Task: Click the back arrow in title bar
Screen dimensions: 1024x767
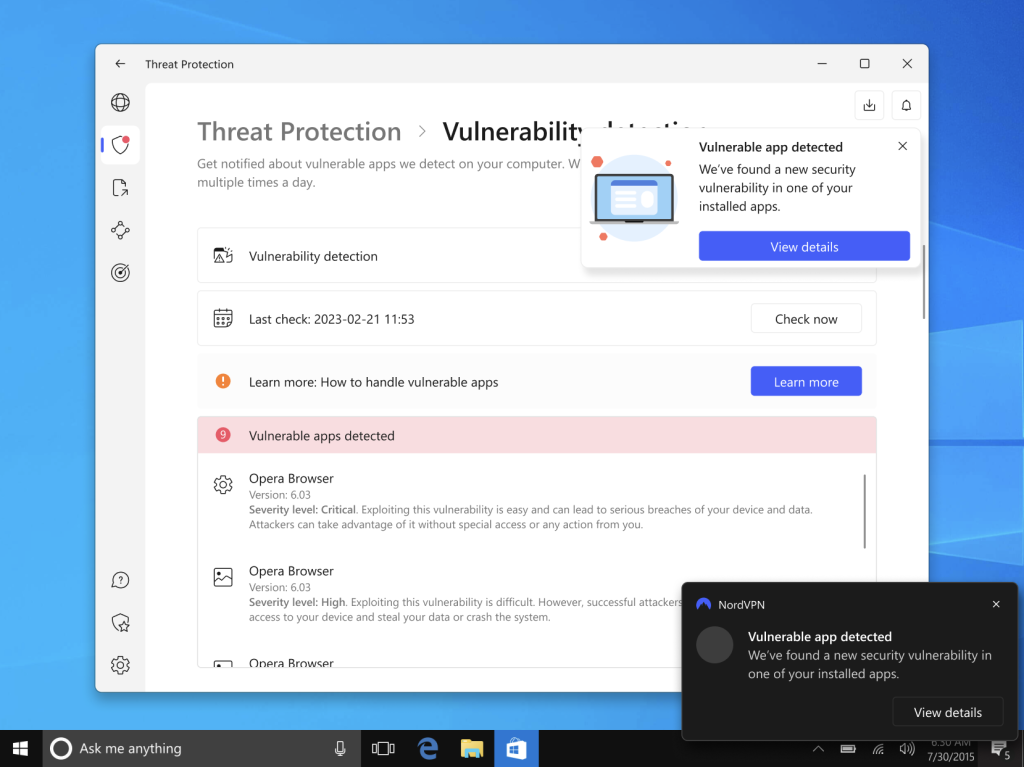Action: pyautogui.click(x=120, y=63)
